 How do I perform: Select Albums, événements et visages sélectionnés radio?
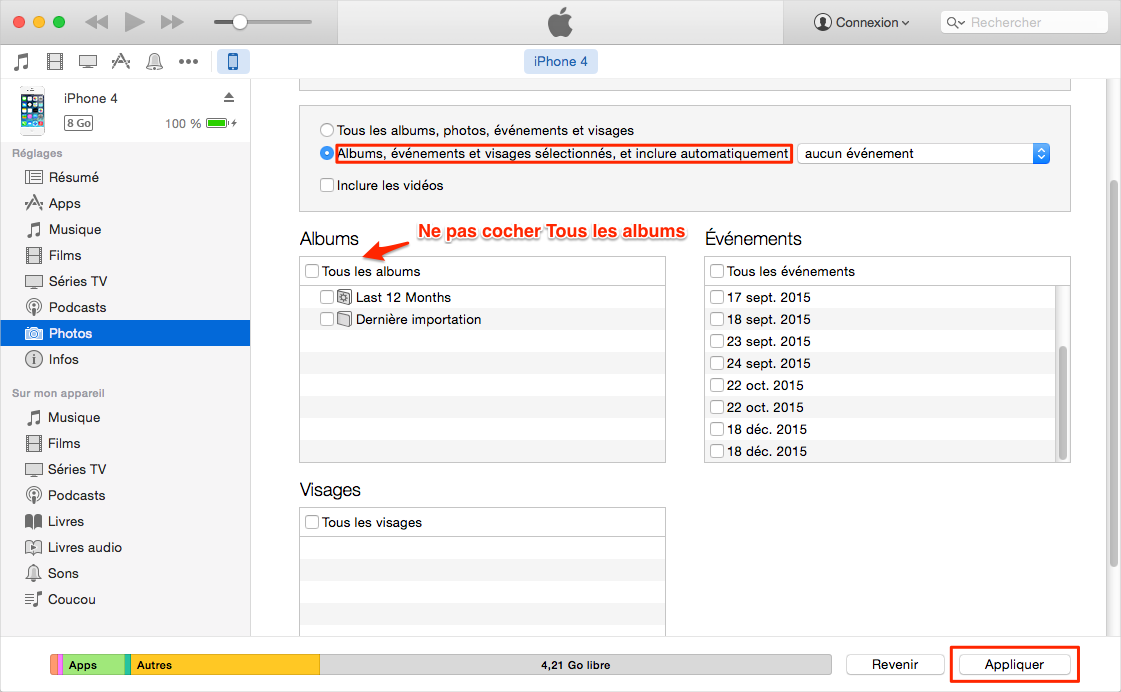(x=327, y=153)
